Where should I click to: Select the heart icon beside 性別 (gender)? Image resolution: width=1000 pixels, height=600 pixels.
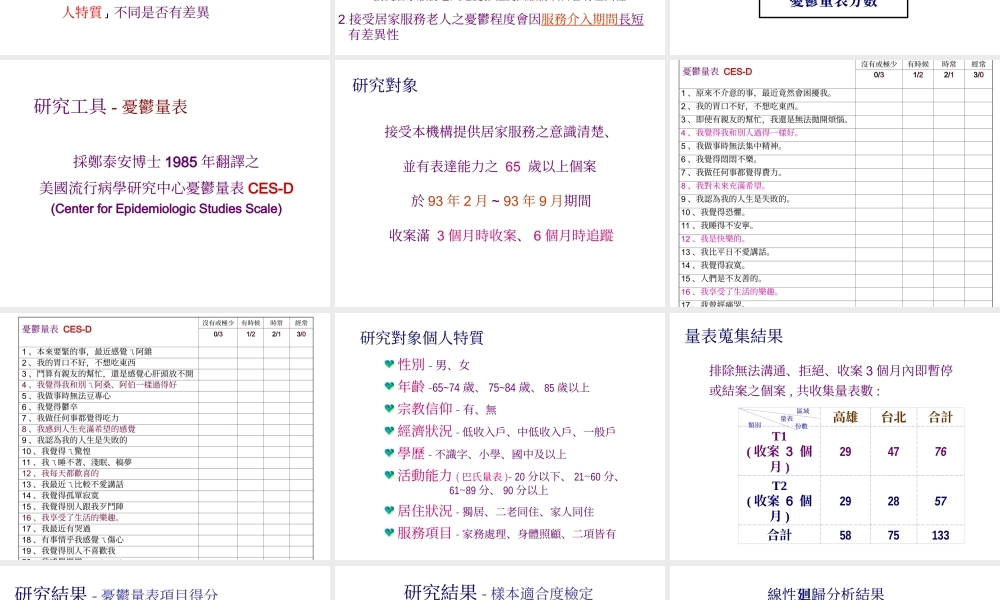point(389,364)
